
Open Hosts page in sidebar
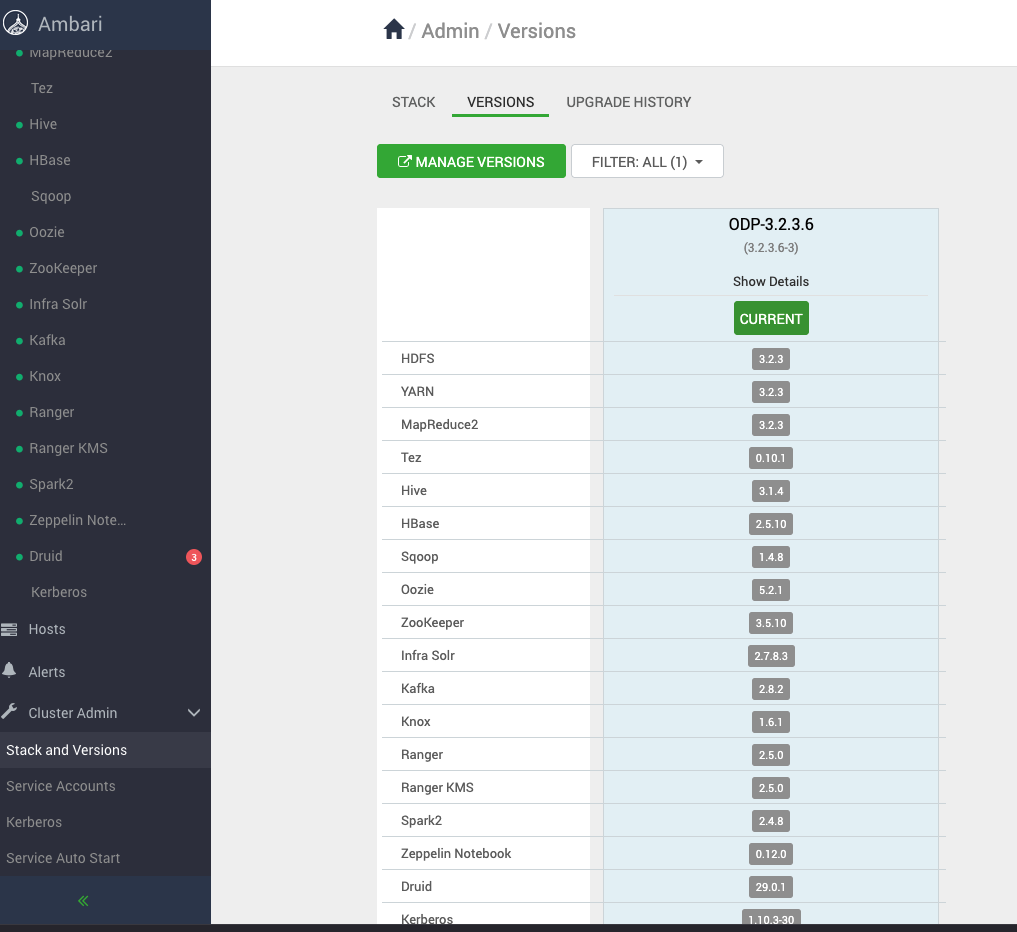pos(47,629)
